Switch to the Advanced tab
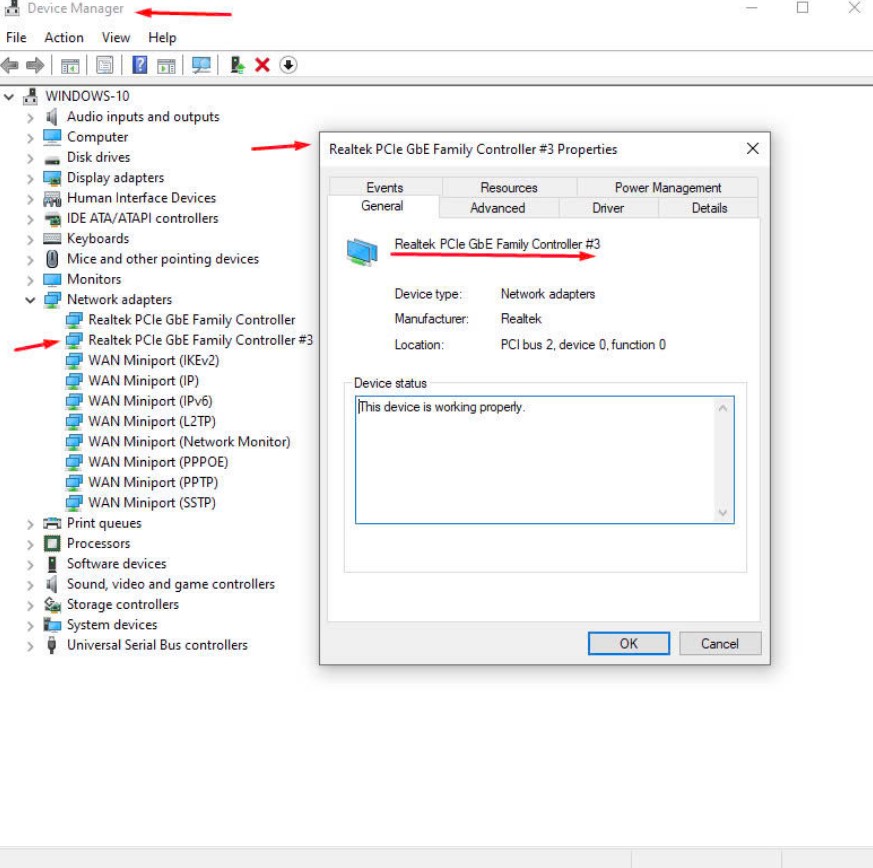This screenshot has width=873, height=868. tap(498, 208)
